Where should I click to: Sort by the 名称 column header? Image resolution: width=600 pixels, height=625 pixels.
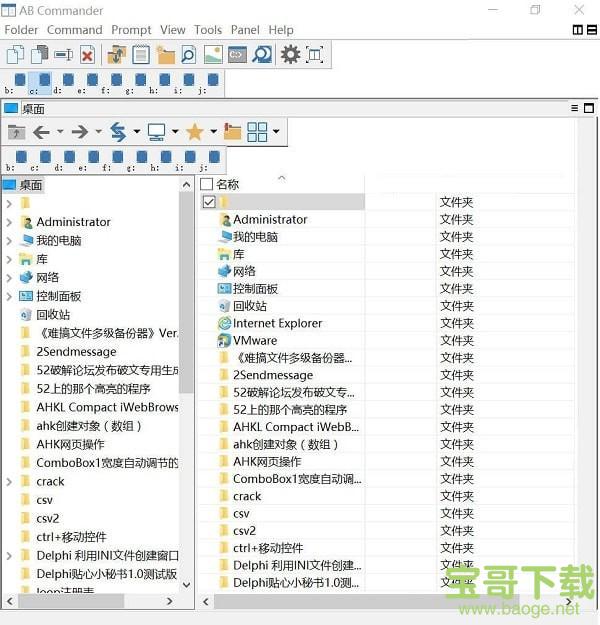pyautogui.click(x=228, y=184)
